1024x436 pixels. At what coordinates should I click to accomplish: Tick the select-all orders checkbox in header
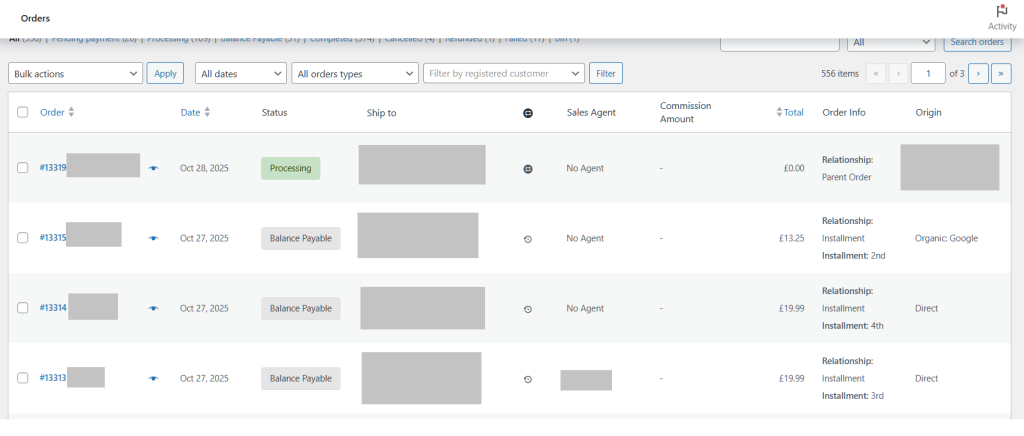23,113
